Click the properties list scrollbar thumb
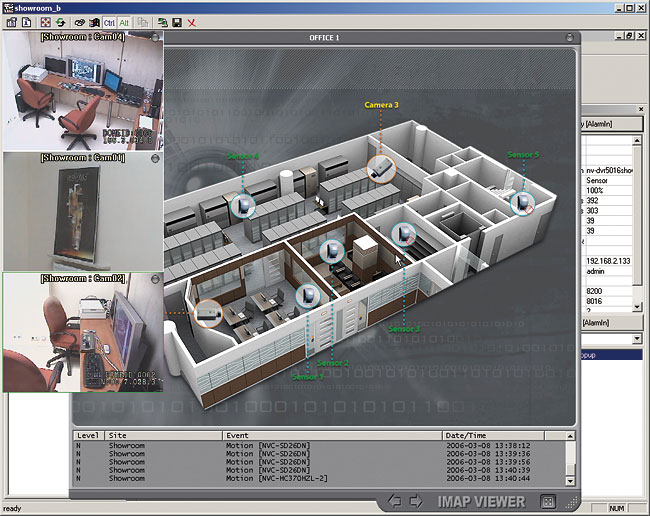This screenshot has width=650, height=516. [x=637, y=216]
